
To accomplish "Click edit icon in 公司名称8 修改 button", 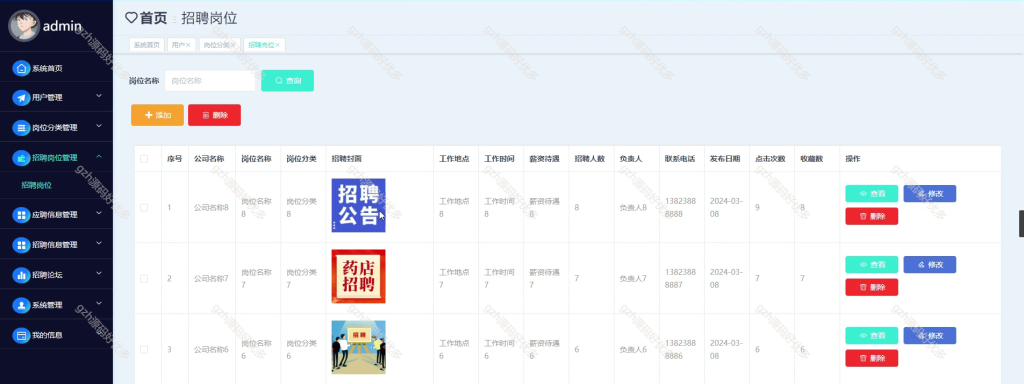I will click(x=921, y=194).
